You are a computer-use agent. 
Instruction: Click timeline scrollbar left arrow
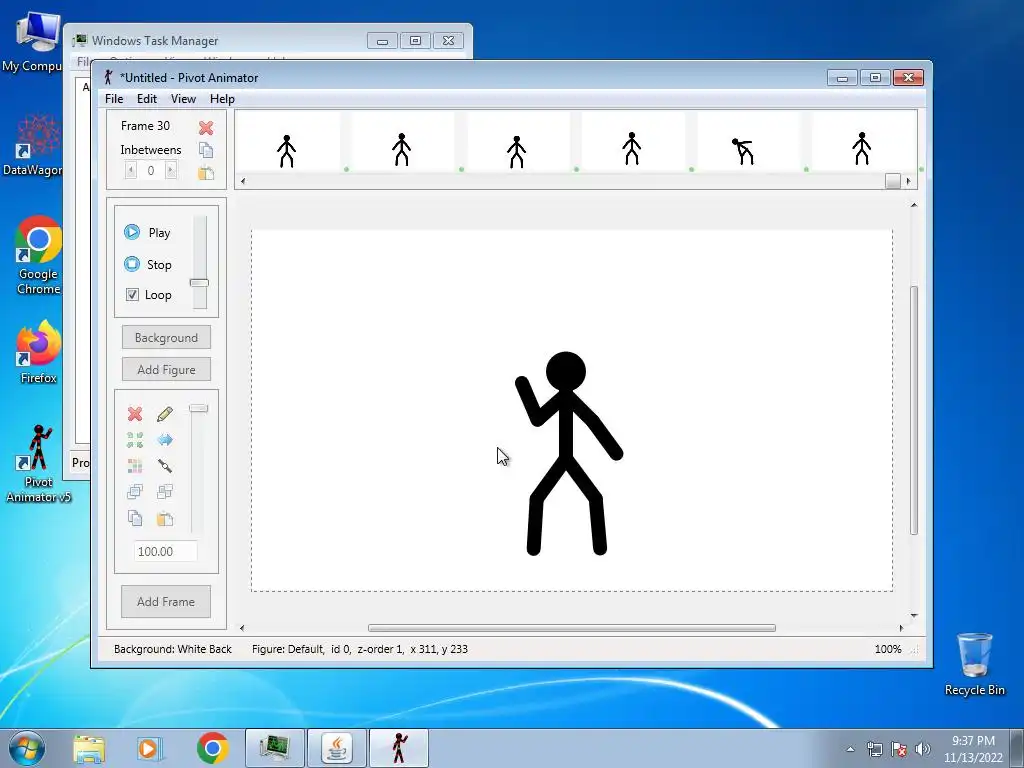pyautogui.click(x=243, y=181)
